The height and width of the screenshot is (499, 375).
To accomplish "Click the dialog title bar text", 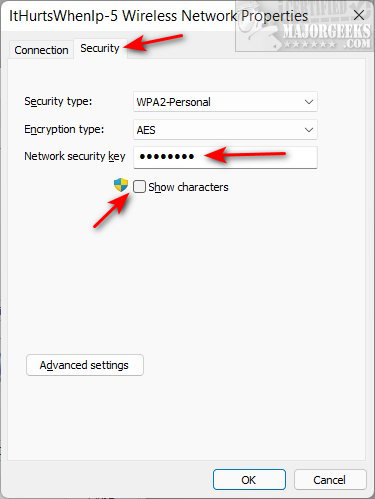I will coord(158,16).
